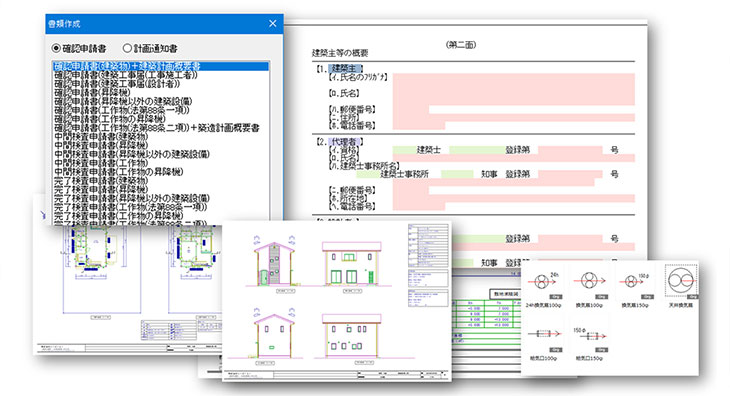Select the highlighted 確認申請書(建築物)+建築計画概要書 row
This screenshot has height=396, width=730.
coord(161,66)
